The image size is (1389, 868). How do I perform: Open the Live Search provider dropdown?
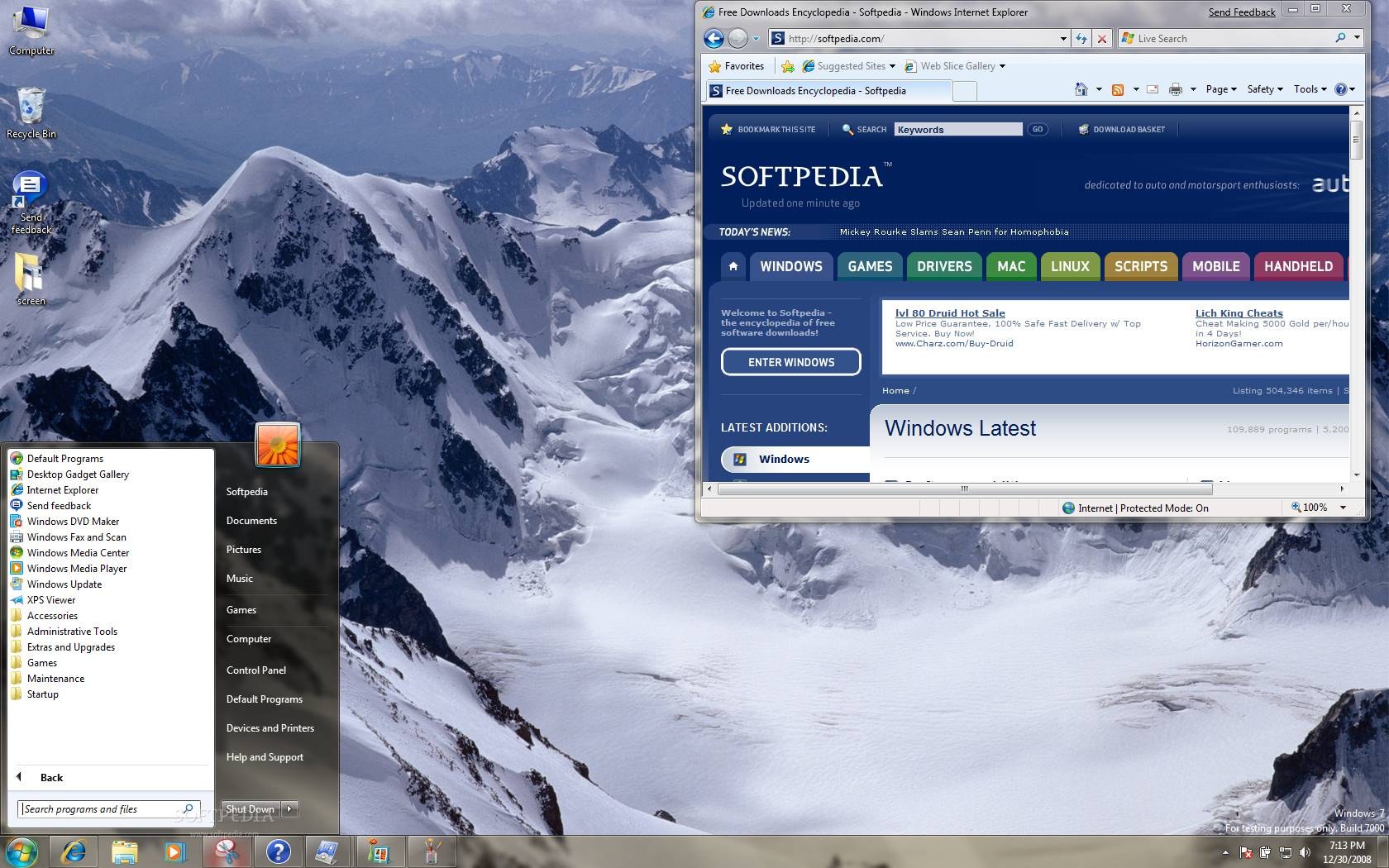(1356, 38)
